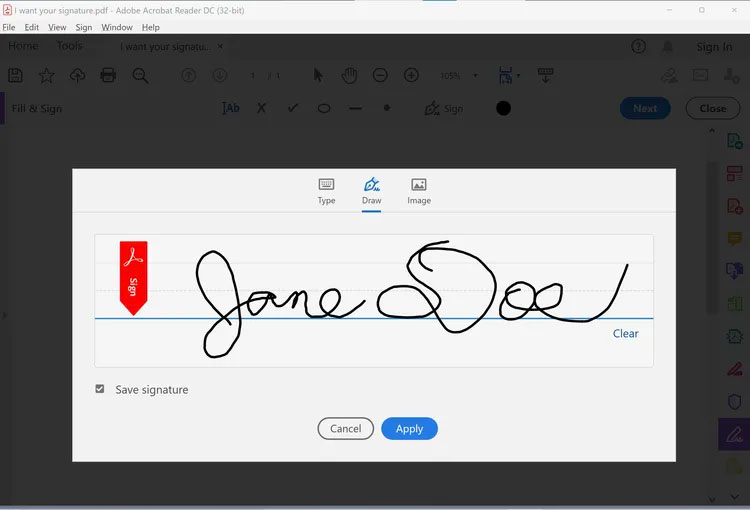Click the magnifier search icon

(x=140, y=75)
